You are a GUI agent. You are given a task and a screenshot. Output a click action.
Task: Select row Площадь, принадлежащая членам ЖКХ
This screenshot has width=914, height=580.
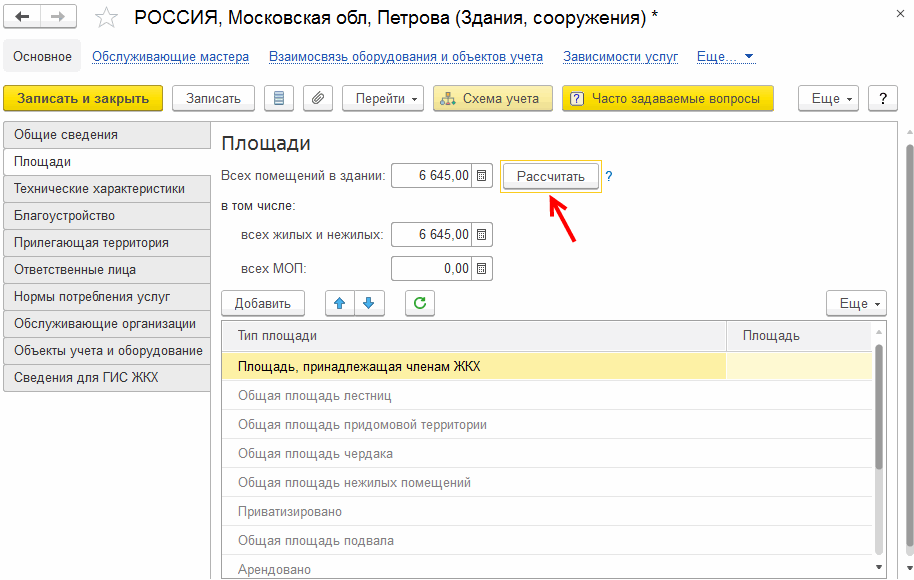coord(547,366)
